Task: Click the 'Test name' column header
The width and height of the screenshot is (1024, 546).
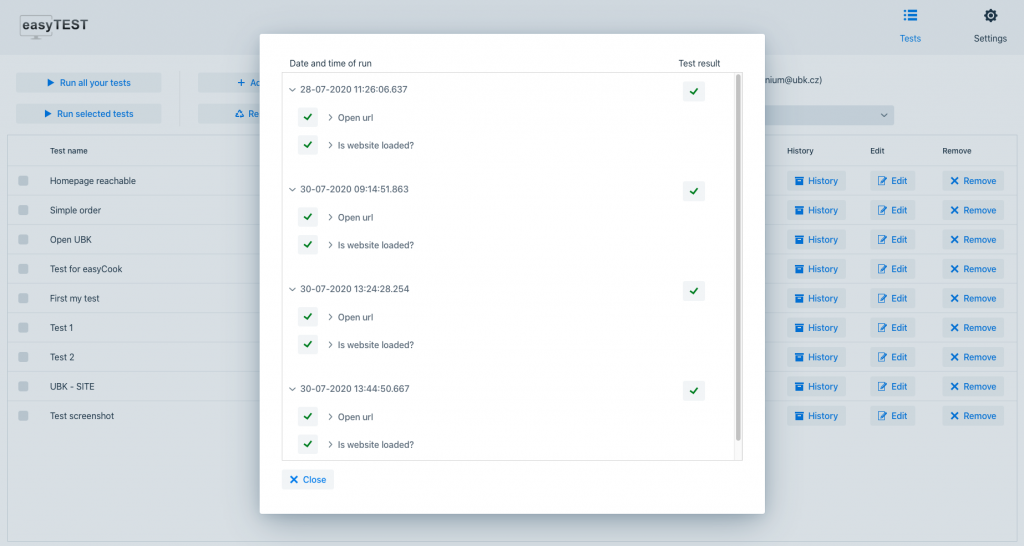Action: (69, 151)
